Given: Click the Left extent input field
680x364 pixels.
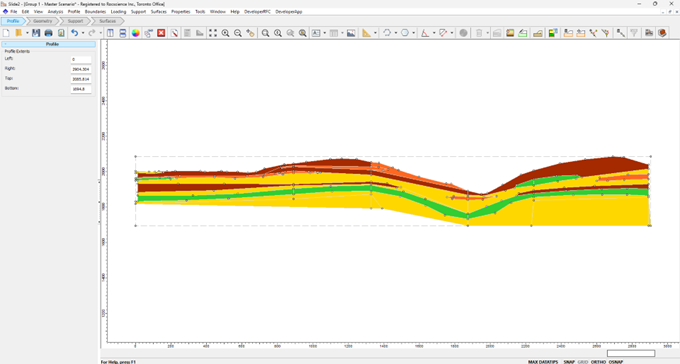Looking at the screenshot, I should pyautogui.click(x=81, y=59).
